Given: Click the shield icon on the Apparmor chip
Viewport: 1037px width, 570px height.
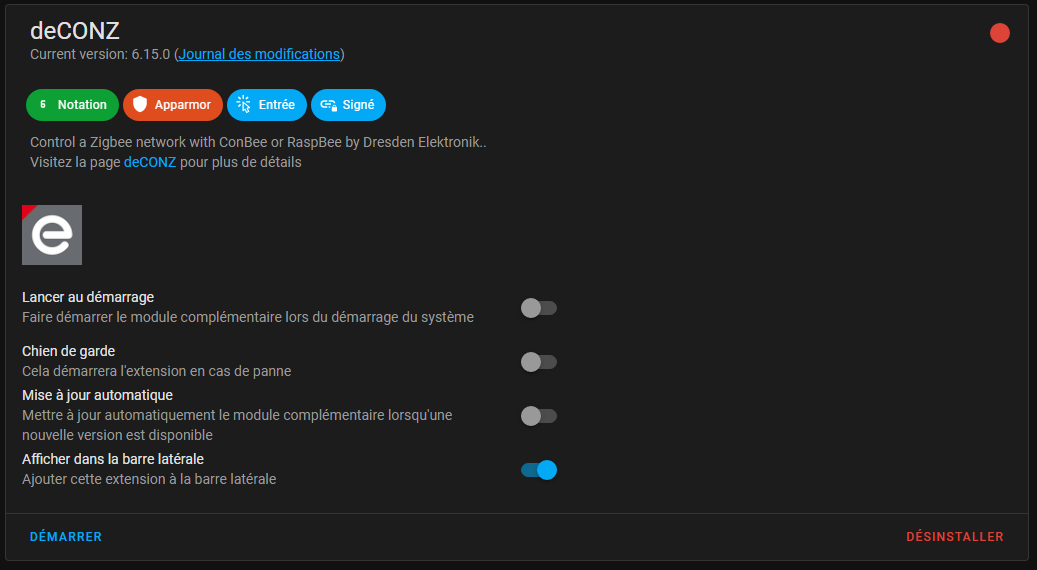Looking at the screenshot, I should pos(140,105).
